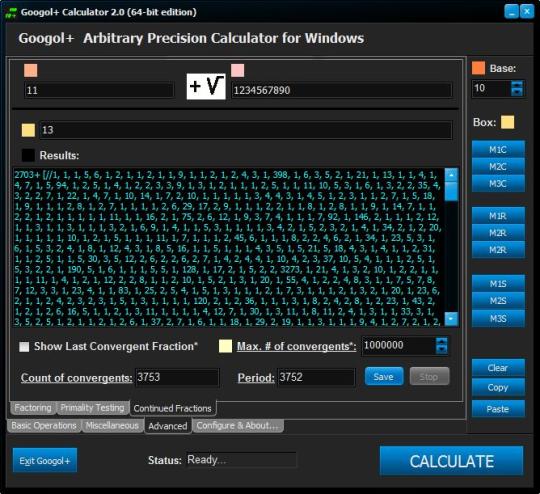Save the continued fraction results
540x494 pixels.
pos(384,377)
